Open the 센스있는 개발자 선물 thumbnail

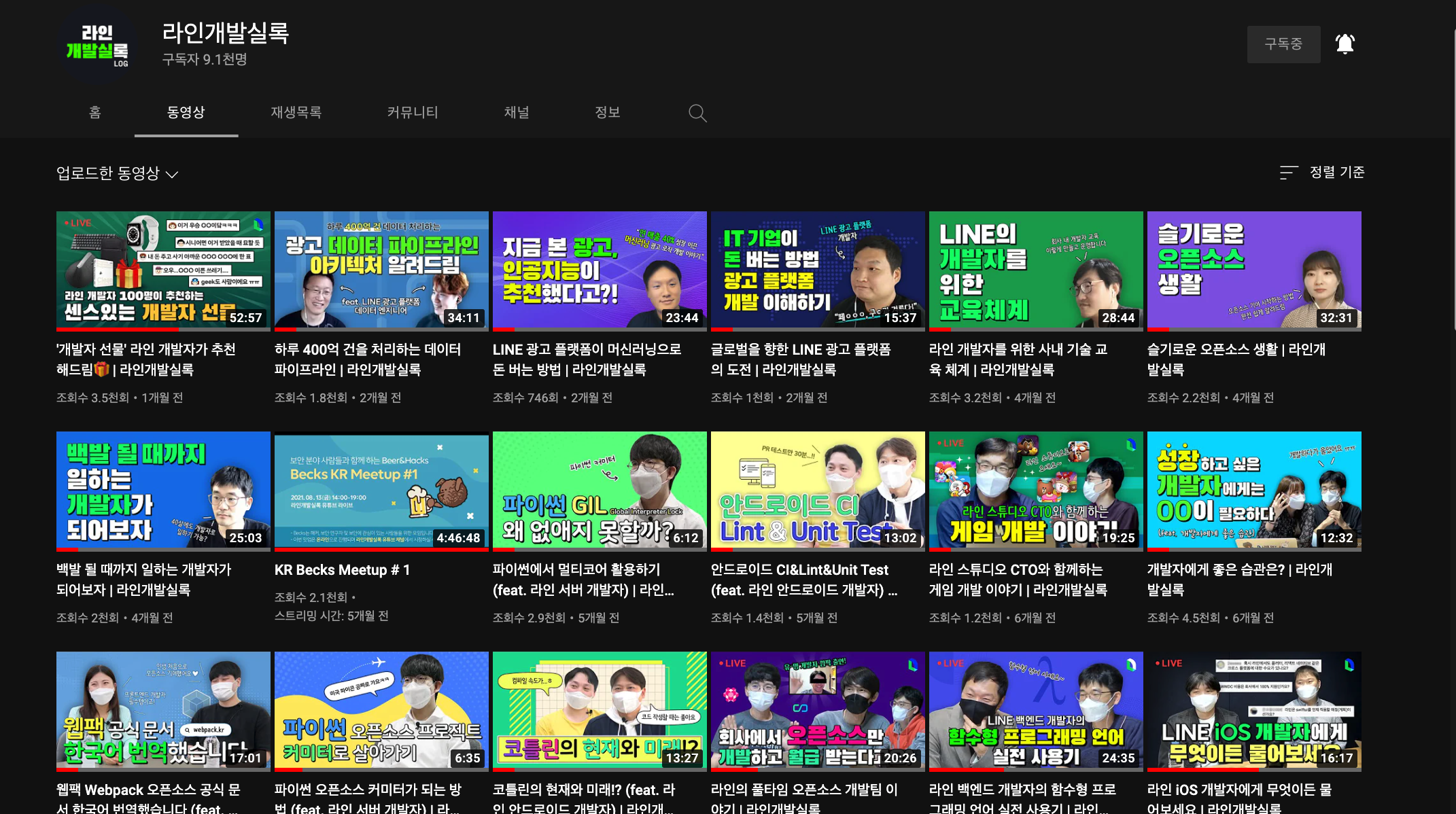[163, 270]
